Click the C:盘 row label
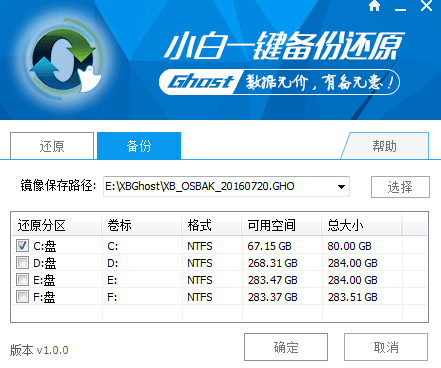 [45, 246]
